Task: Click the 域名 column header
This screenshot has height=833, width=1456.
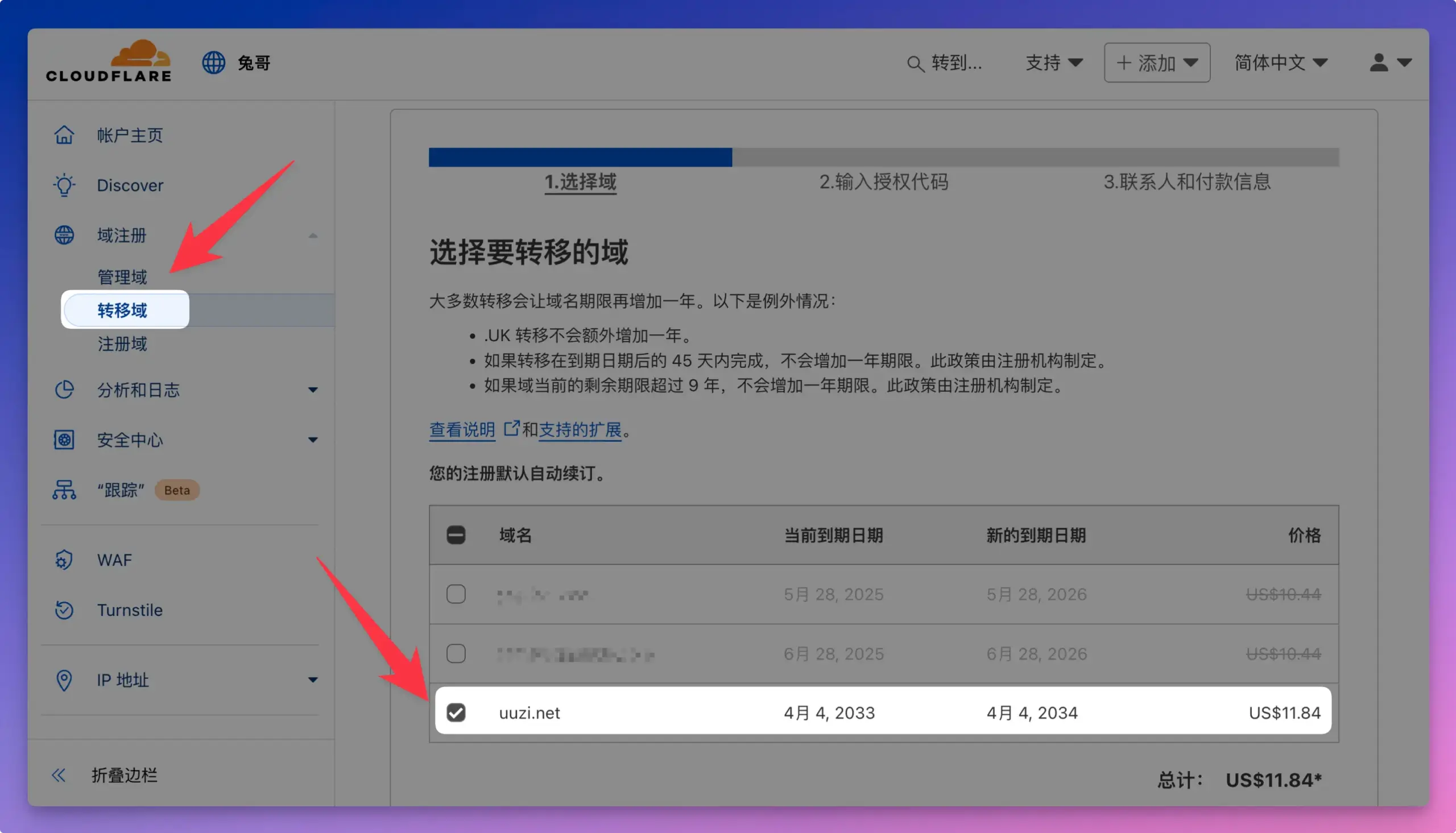Action: coord(515,535)
